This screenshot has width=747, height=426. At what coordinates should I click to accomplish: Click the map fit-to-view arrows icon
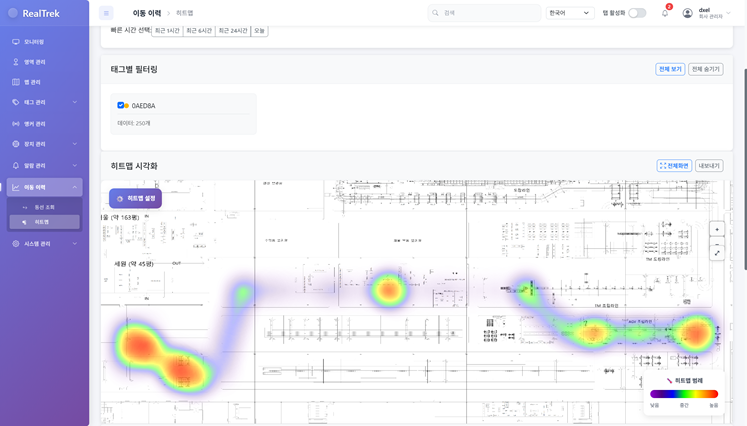coord(716,254)
